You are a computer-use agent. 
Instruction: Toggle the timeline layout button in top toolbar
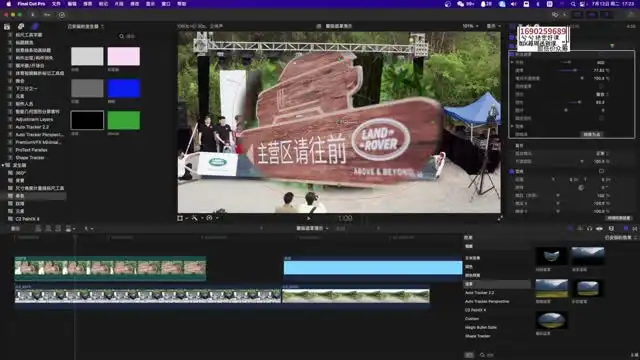click(x=592, y=15)
